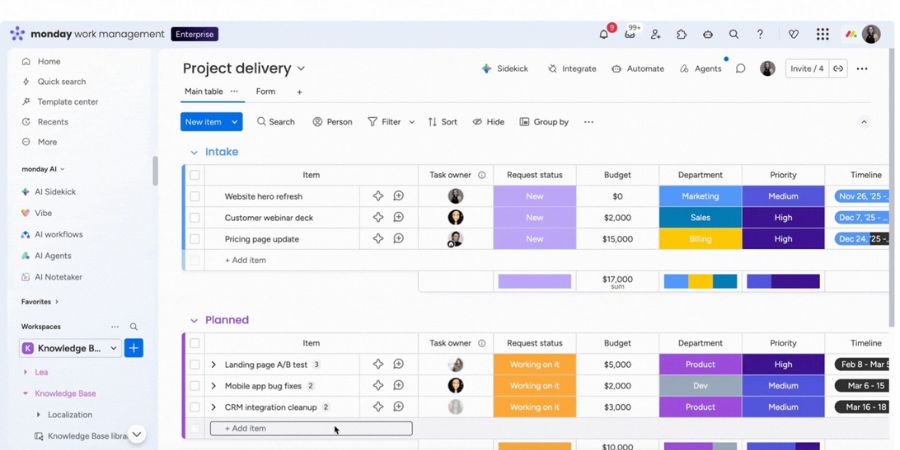Select all items in Planned group checkbox
The width and height of the screenshot is (900, 450).
[x=195, y=343]
